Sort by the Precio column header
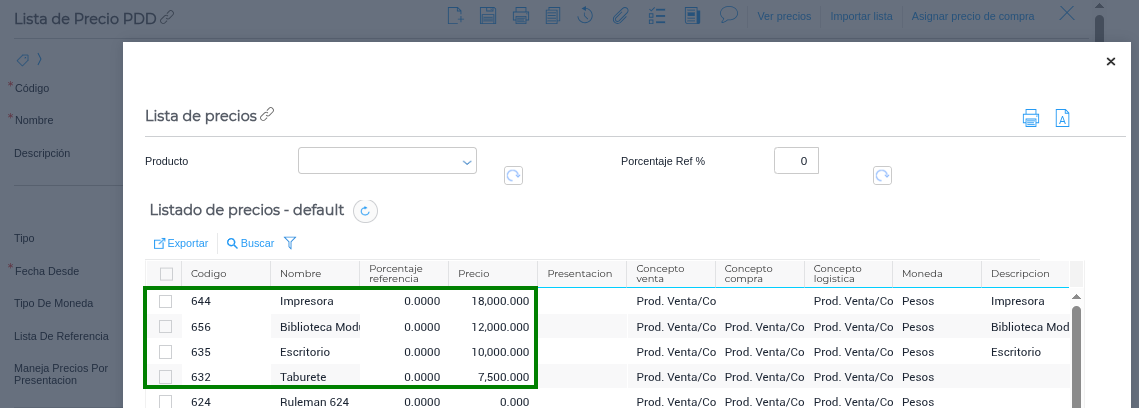Screen dimensions: 1139x408 coord(474,274)
